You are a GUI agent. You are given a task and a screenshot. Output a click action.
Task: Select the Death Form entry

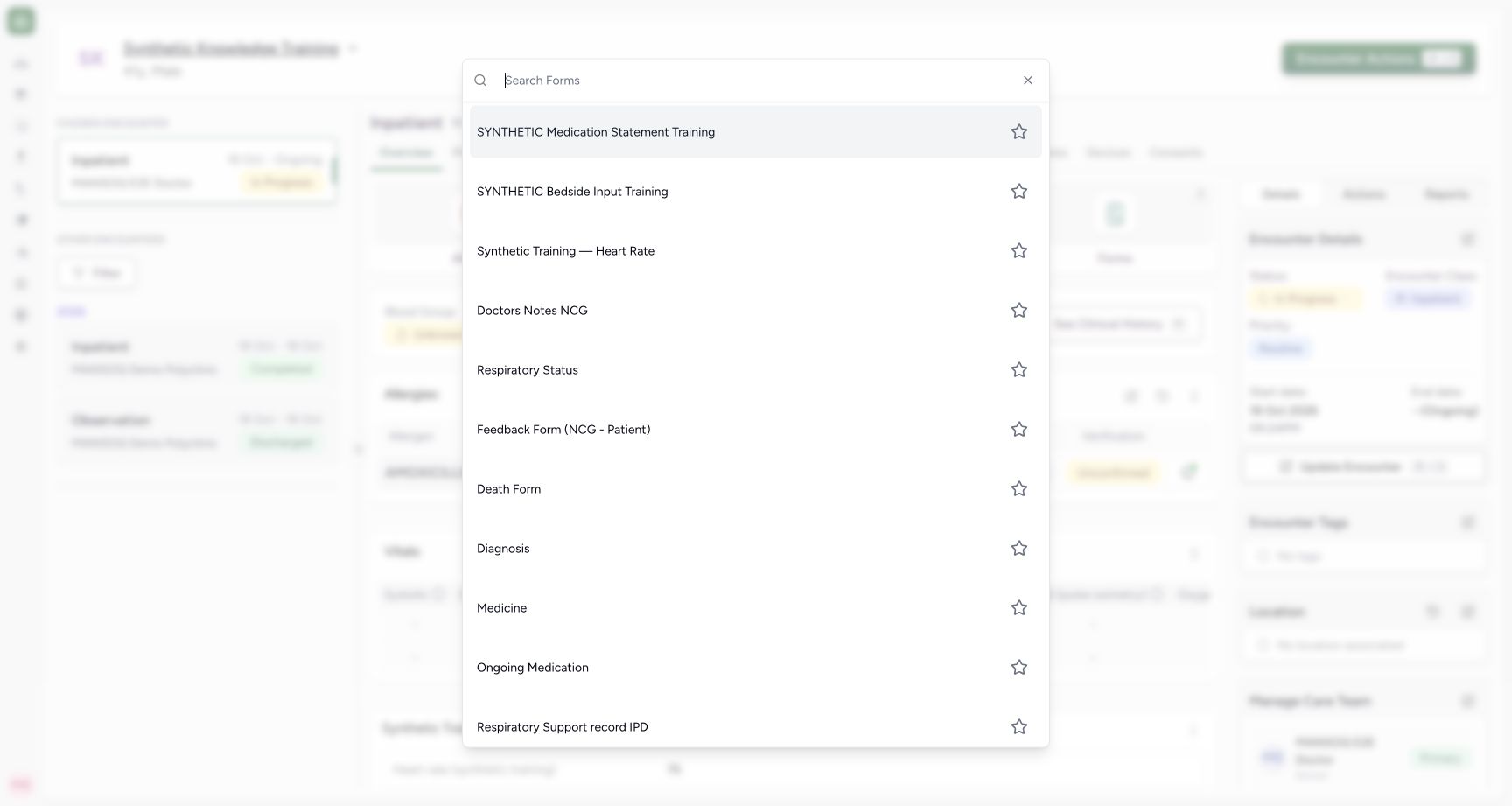[756, 489]
